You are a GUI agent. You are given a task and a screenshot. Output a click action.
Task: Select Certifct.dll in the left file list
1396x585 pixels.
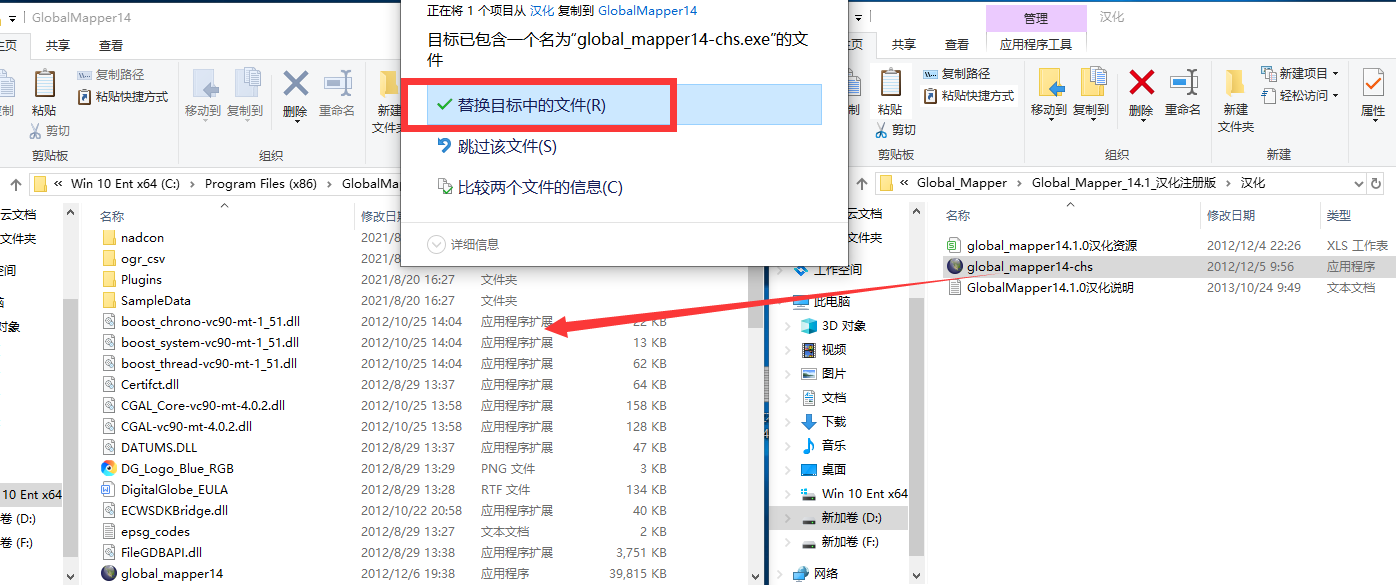coord(150,385)
